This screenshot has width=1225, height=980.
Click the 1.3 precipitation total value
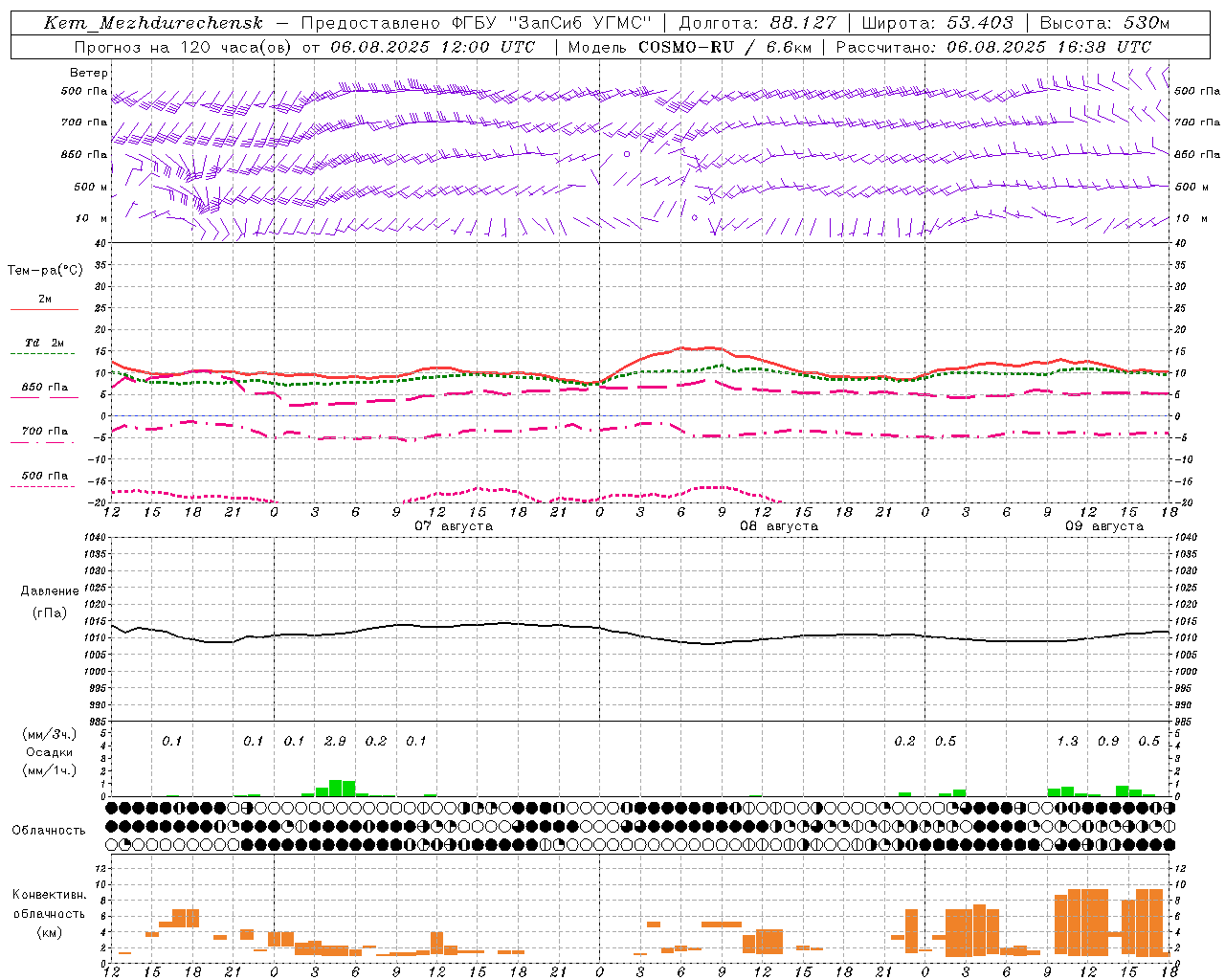1067,741
